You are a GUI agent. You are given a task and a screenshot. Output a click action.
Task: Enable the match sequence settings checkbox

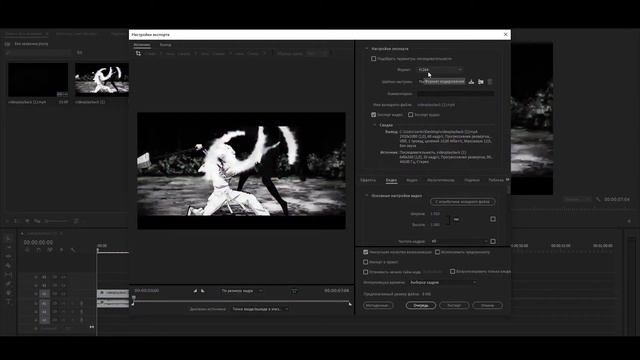point(373,59)
